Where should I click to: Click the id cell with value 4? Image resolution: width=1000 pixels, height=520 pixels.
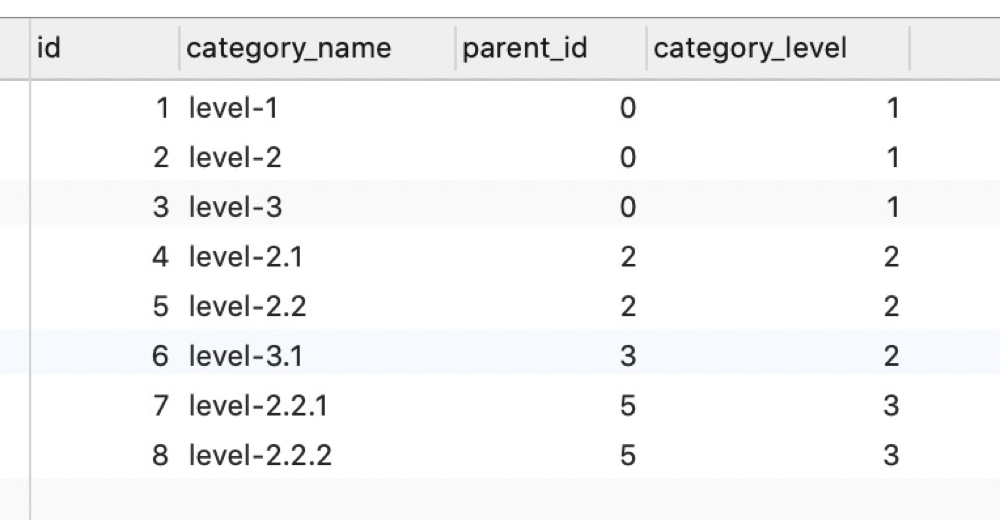tap(105, 256)
